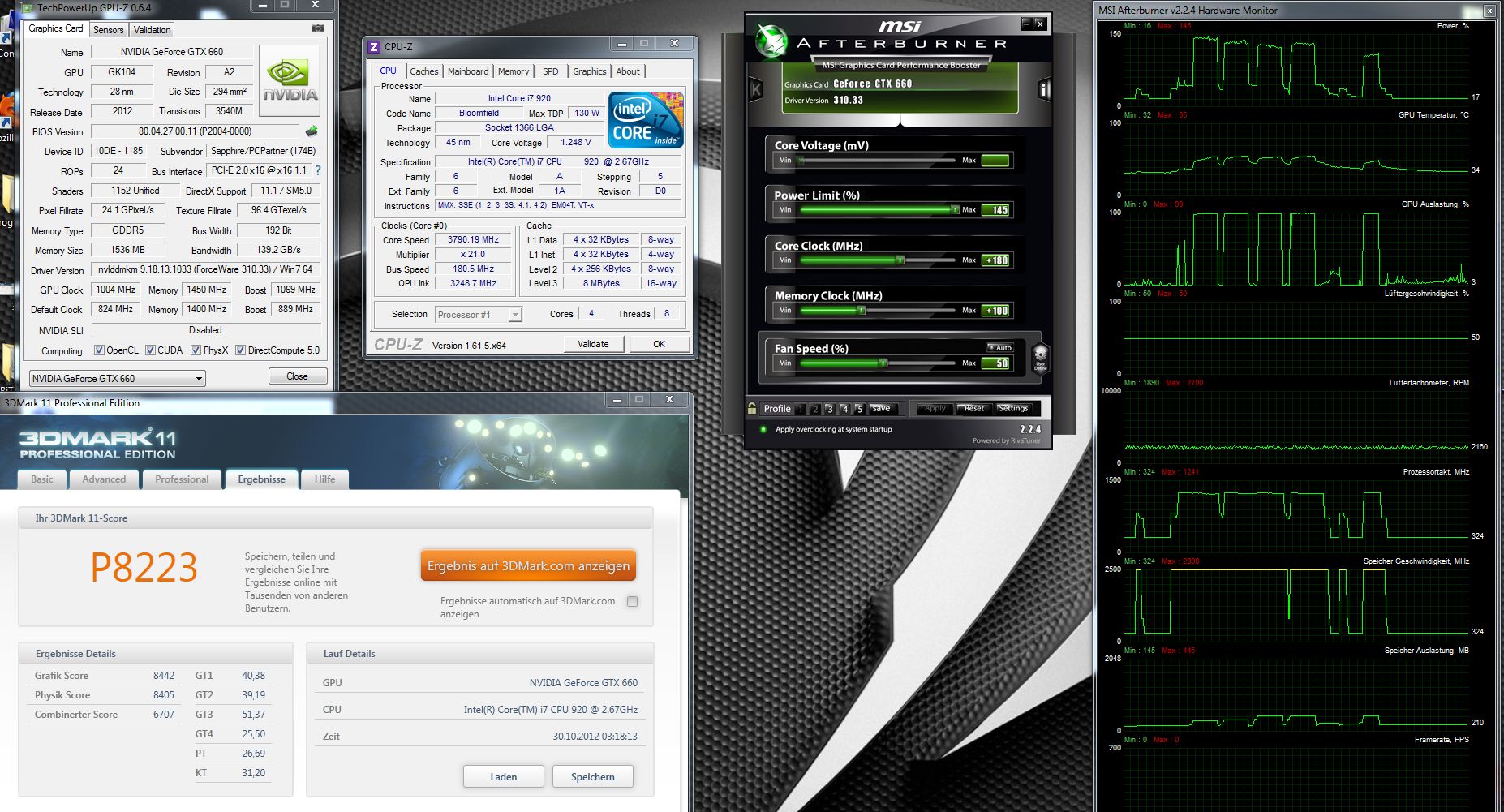This screenshot has width=1504, height=812.
Task: Click the Afterburner profile save button
Action: pos(882,409)
